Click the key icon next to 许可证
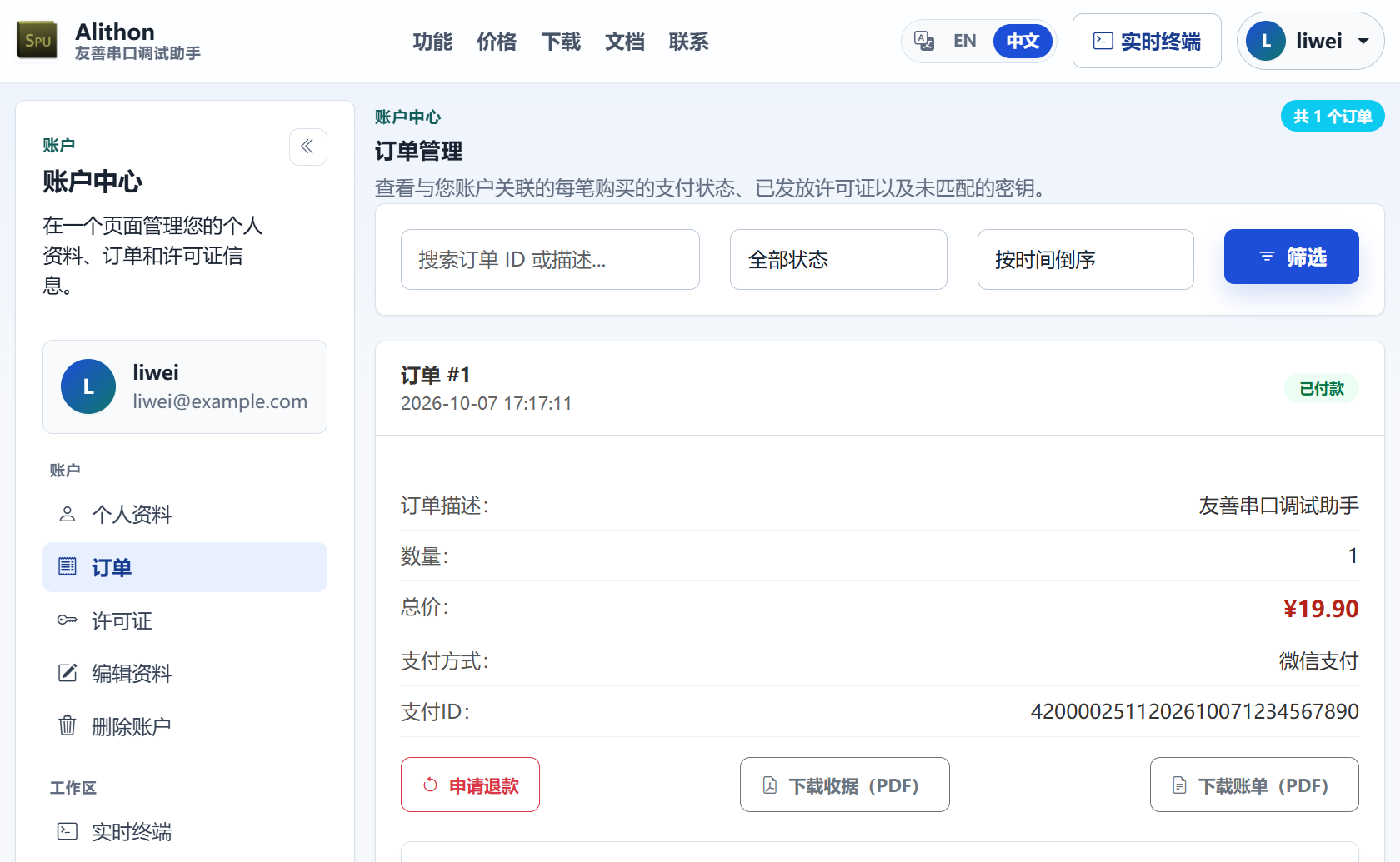 [x=67, y=620]
